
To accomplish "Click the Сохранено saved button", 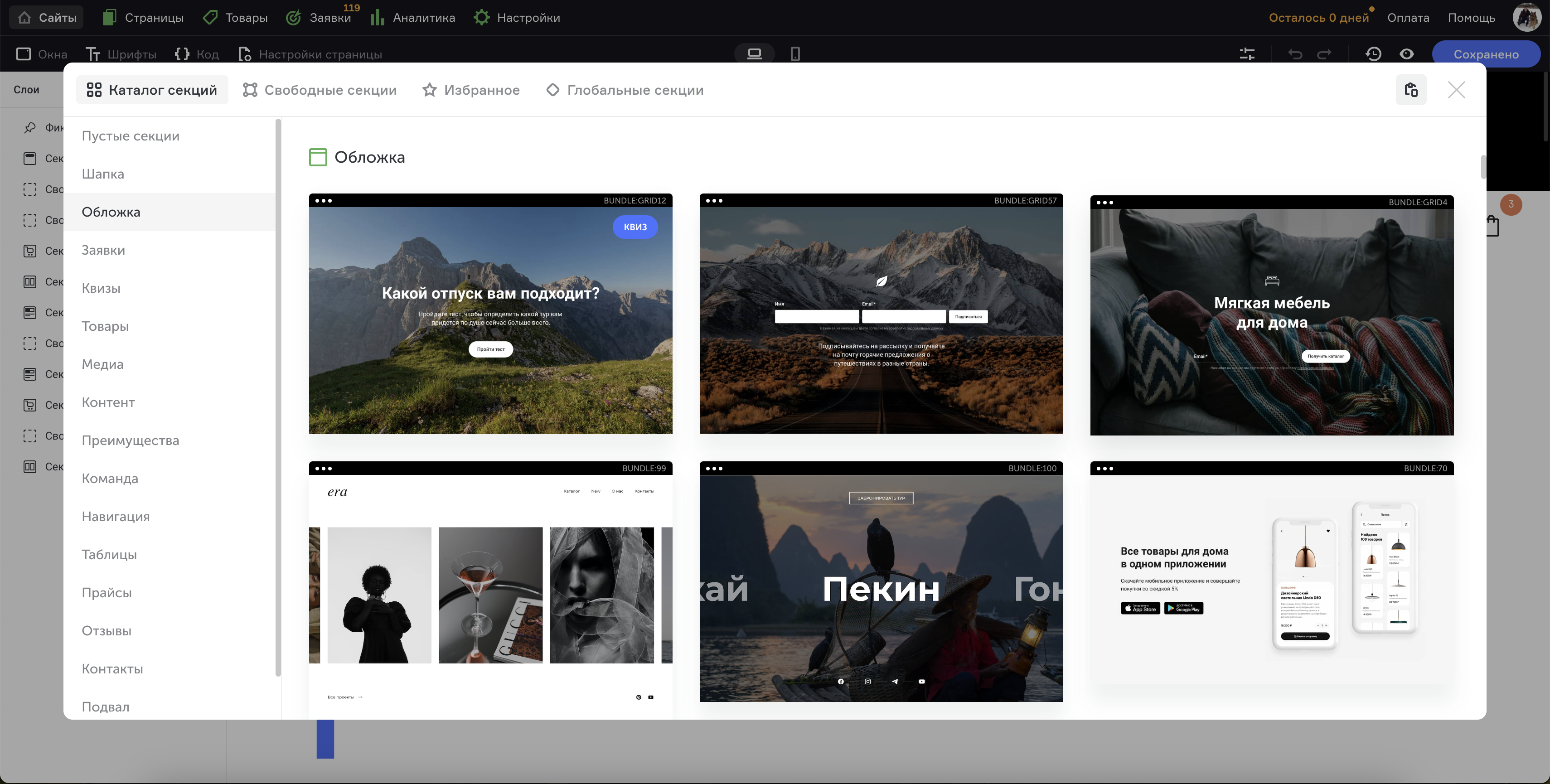I will 1486,54.
